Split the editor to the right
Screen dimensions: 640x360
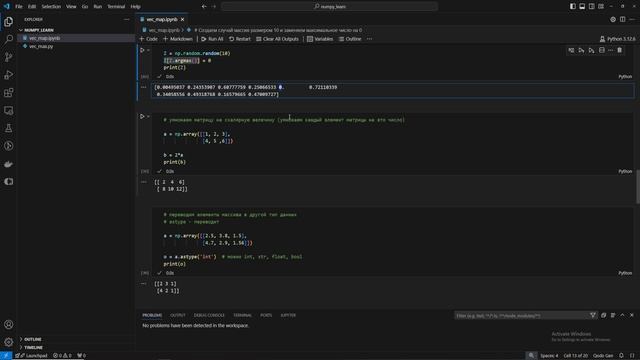(x=622, y=19)
